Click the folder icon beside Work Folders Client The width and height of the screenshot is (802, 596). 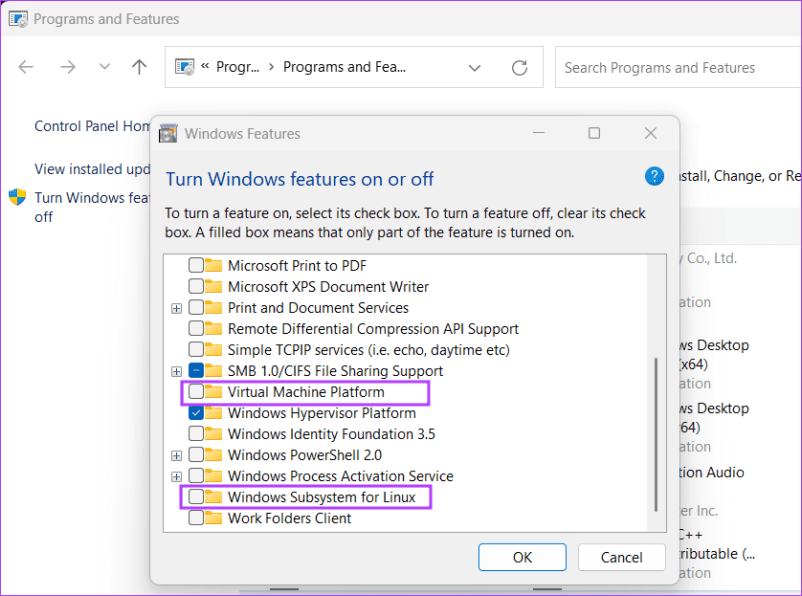(214, 518)
